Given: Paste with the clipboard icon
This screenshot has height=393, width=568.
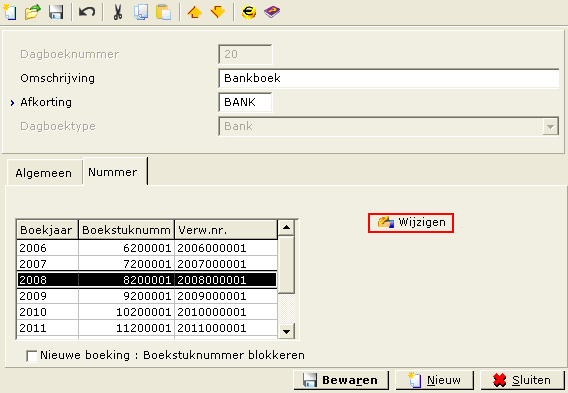Looking at the screenshot, I should click(x=163, y=12).
